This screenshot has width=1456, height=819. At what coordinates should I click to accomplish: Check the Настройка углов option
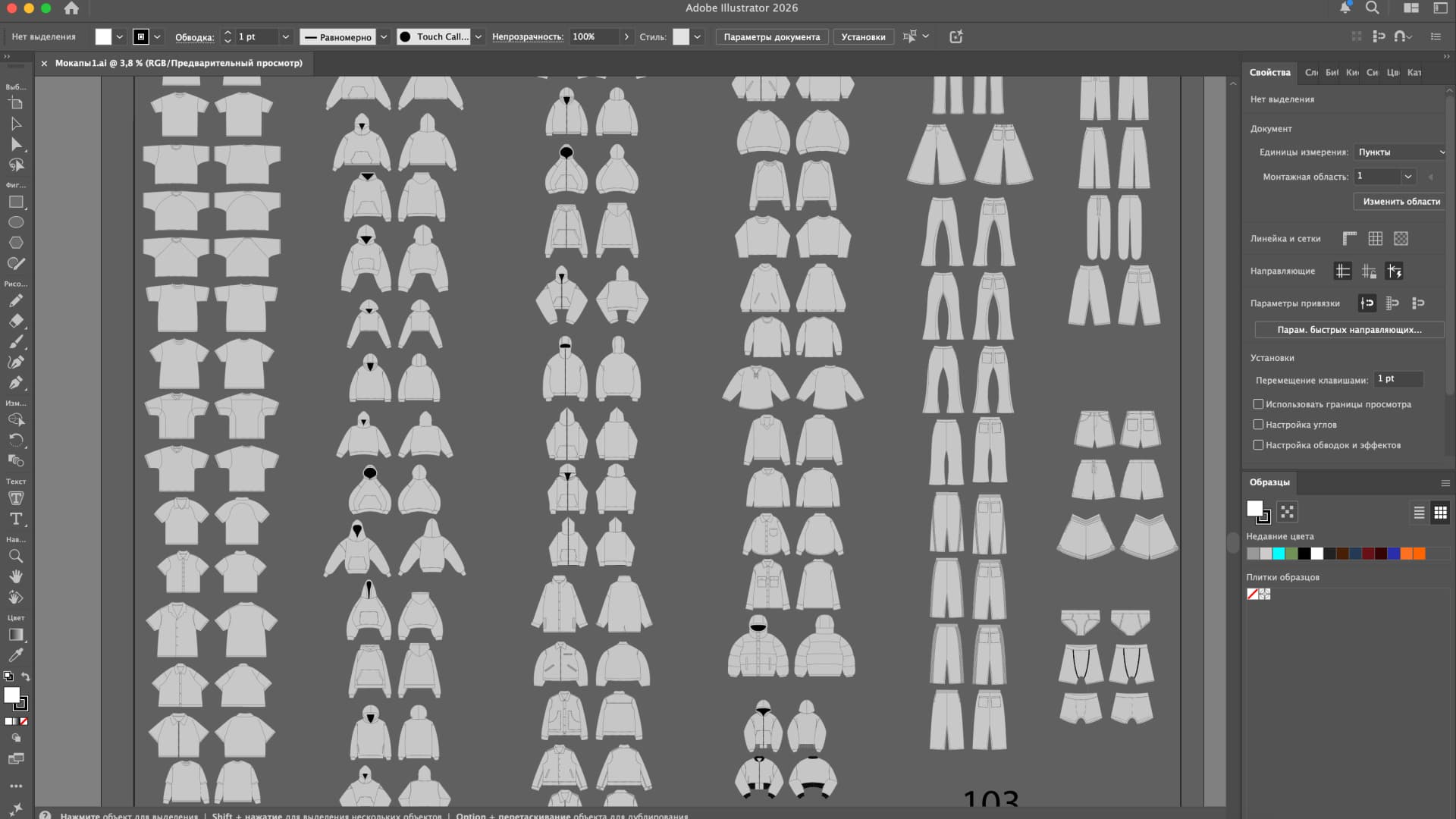(x=1258, y=425)
